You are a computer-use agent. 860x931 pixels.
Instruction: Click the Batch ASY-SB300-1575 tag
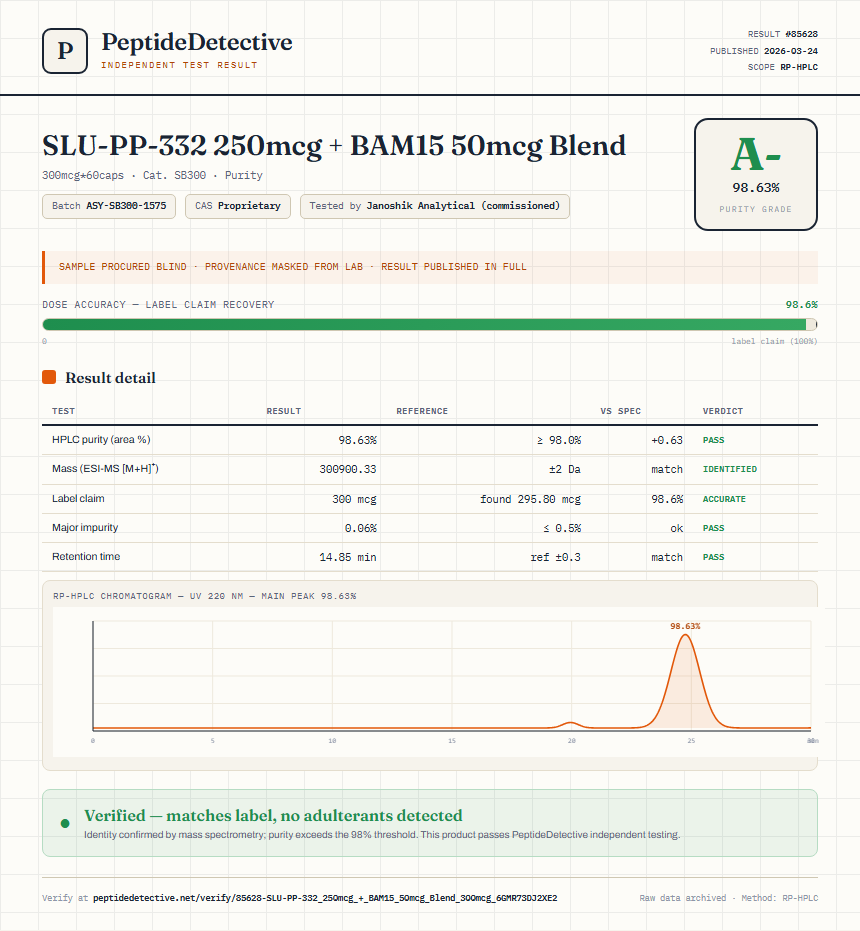[x=109, y=206]
